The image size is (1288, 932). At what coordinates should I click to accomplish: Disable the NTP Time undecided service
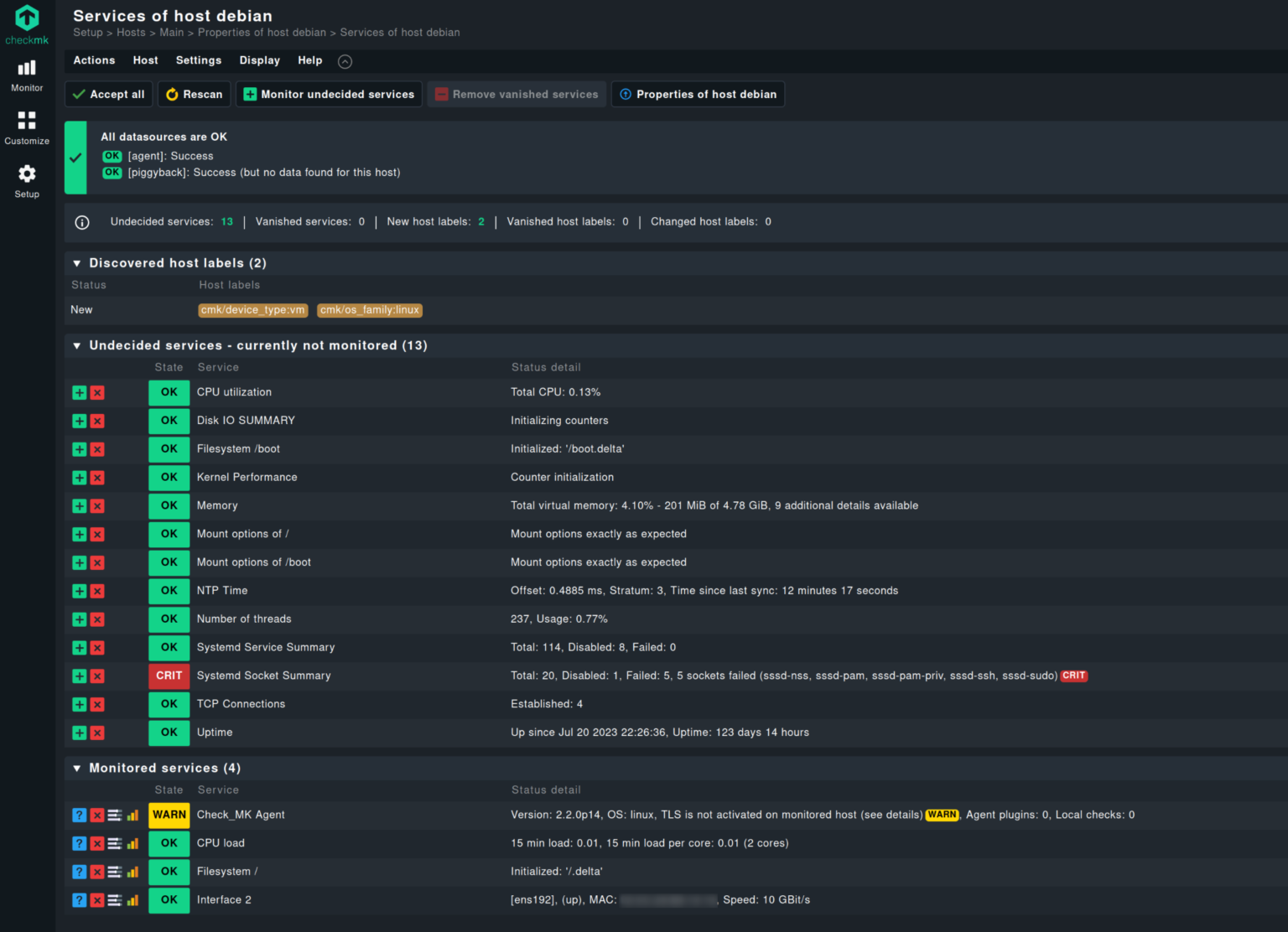pos(97,592)
